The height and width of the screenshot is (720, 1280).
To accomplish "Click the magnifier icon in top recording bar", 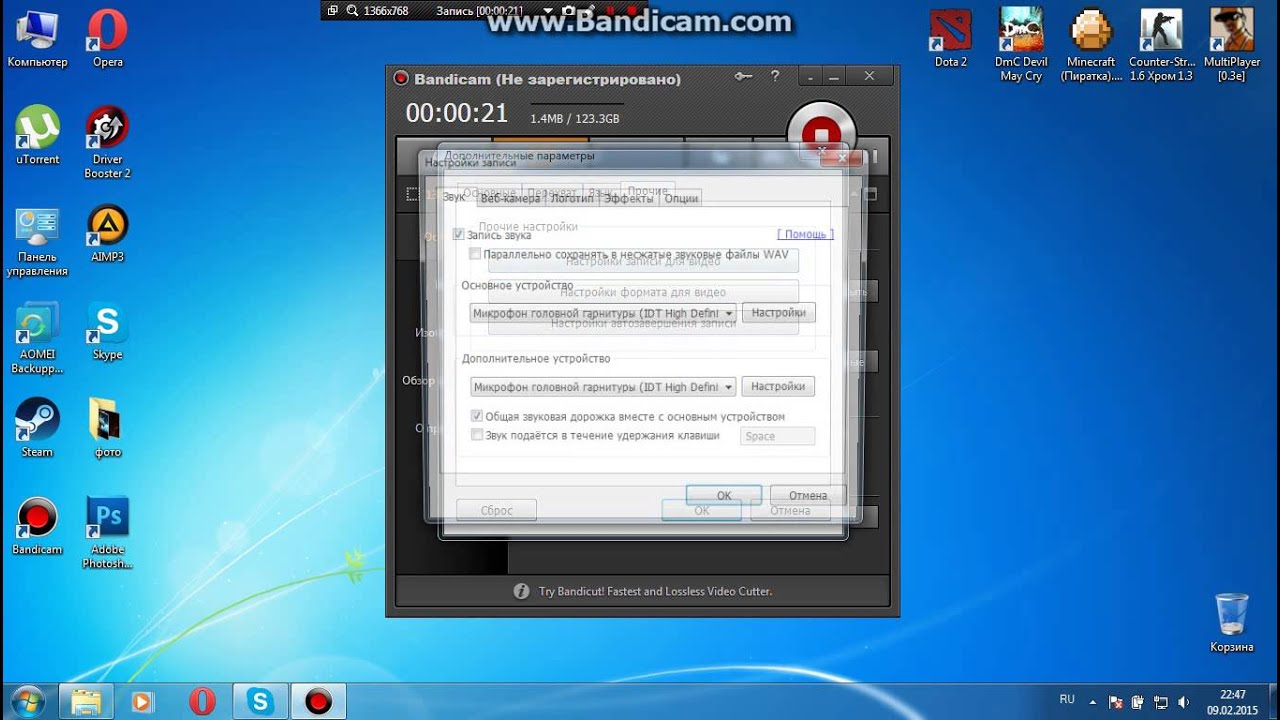I will point(352,11).
